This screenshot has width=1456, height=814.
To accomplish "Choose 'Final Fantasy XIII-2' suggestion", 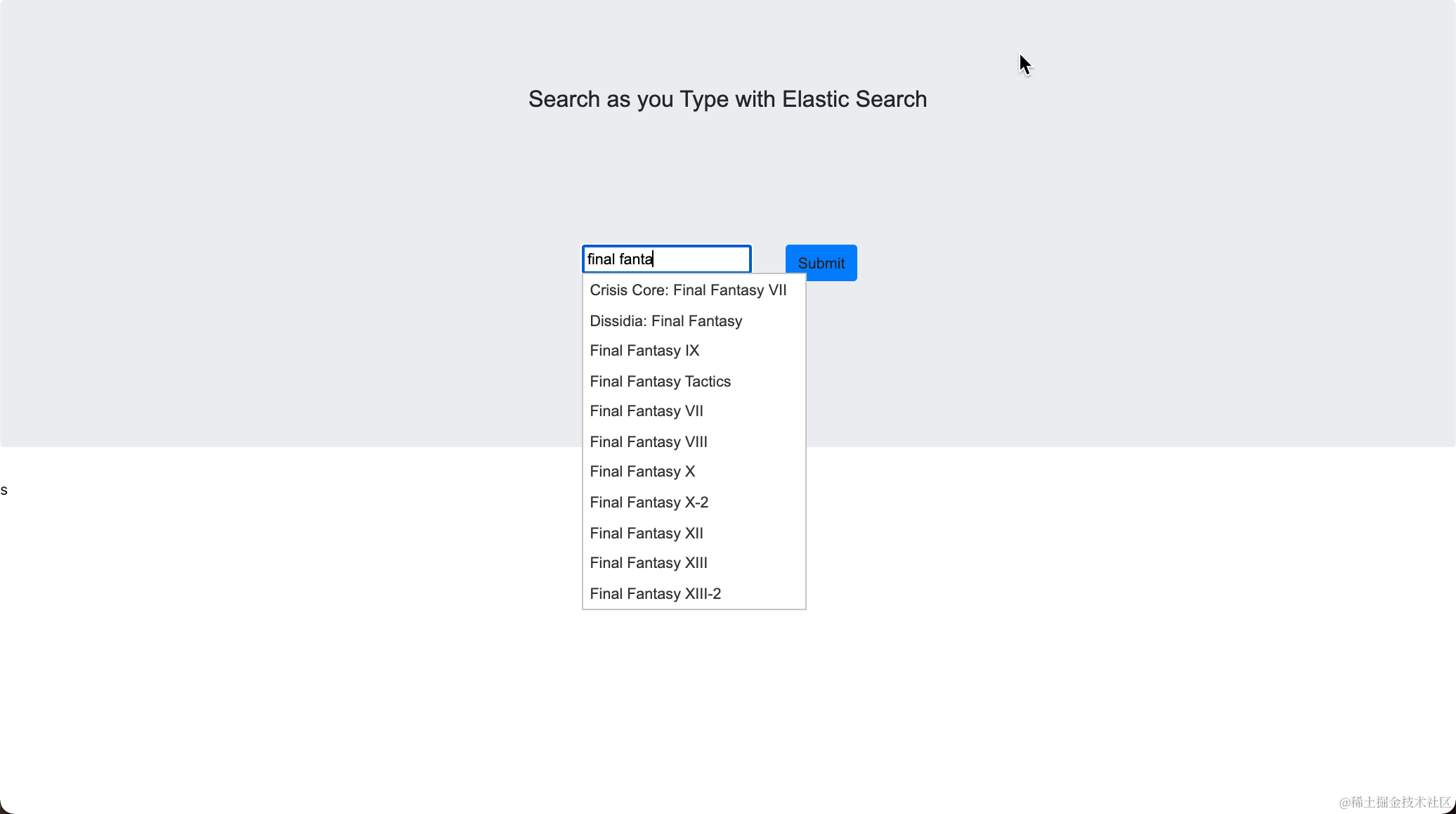I will pyautogui.click(x=655, y=594).
